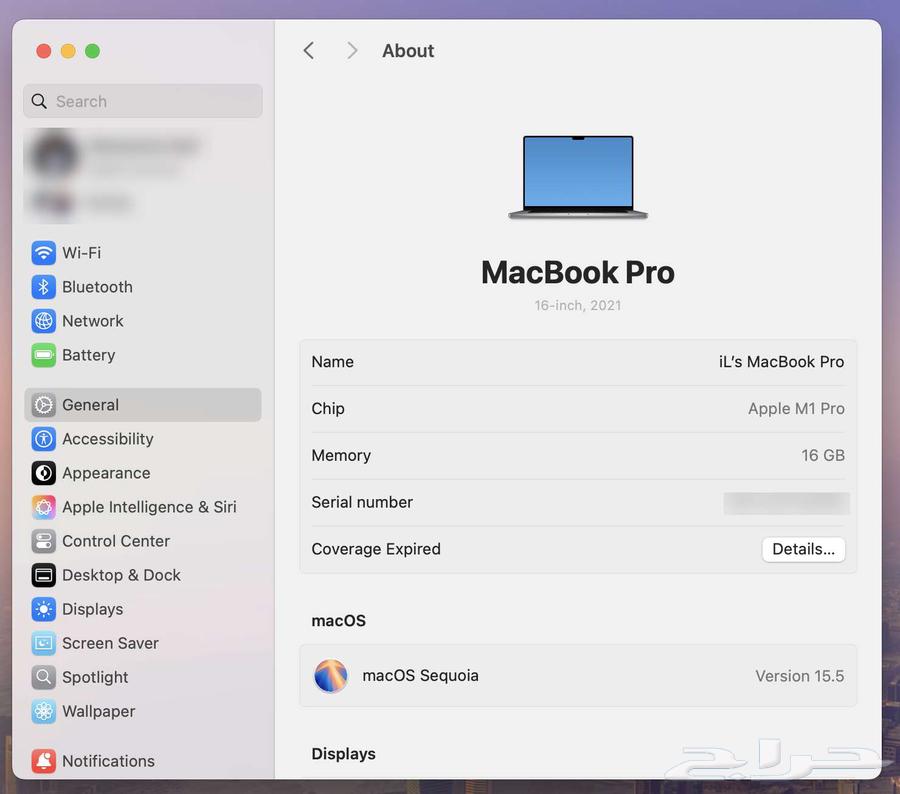This screenshot has height=794, width=900.
Task: Open the Network globe icon
Action: [x=43, y=321]
